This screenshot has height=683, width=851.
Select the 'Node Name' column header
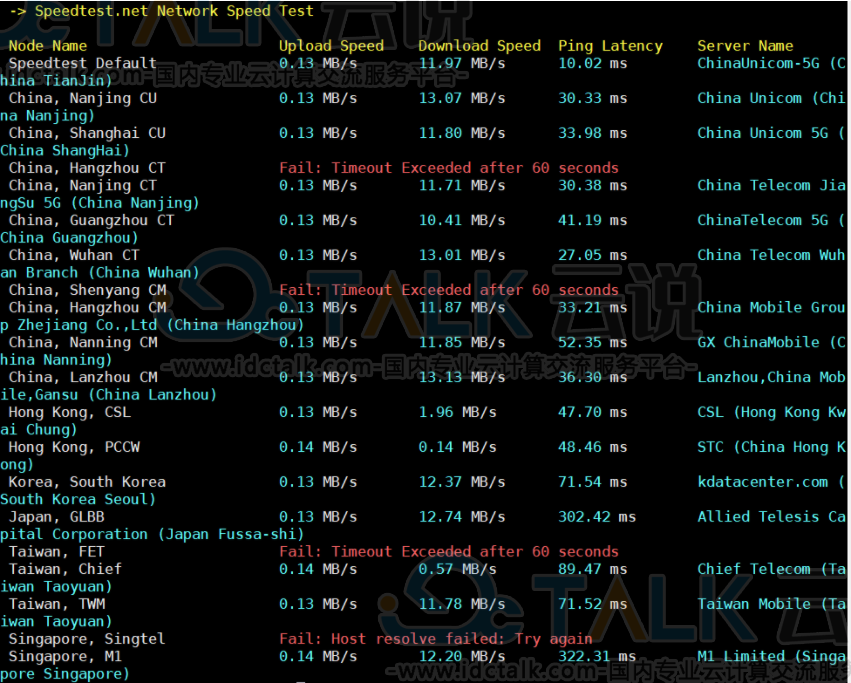pyautogui.click(x=48, y=46)
